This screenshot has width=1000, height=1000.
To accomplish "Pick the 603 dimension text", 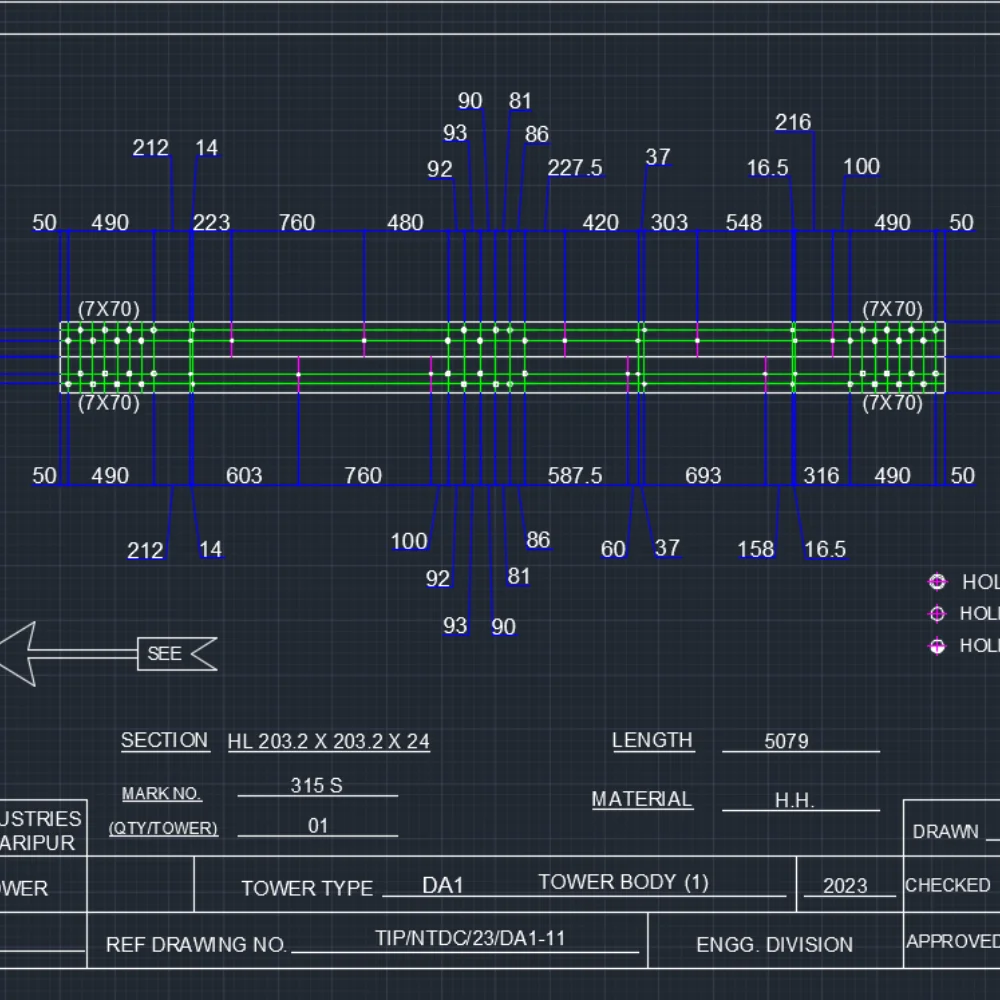I will [x=244, y=476].
